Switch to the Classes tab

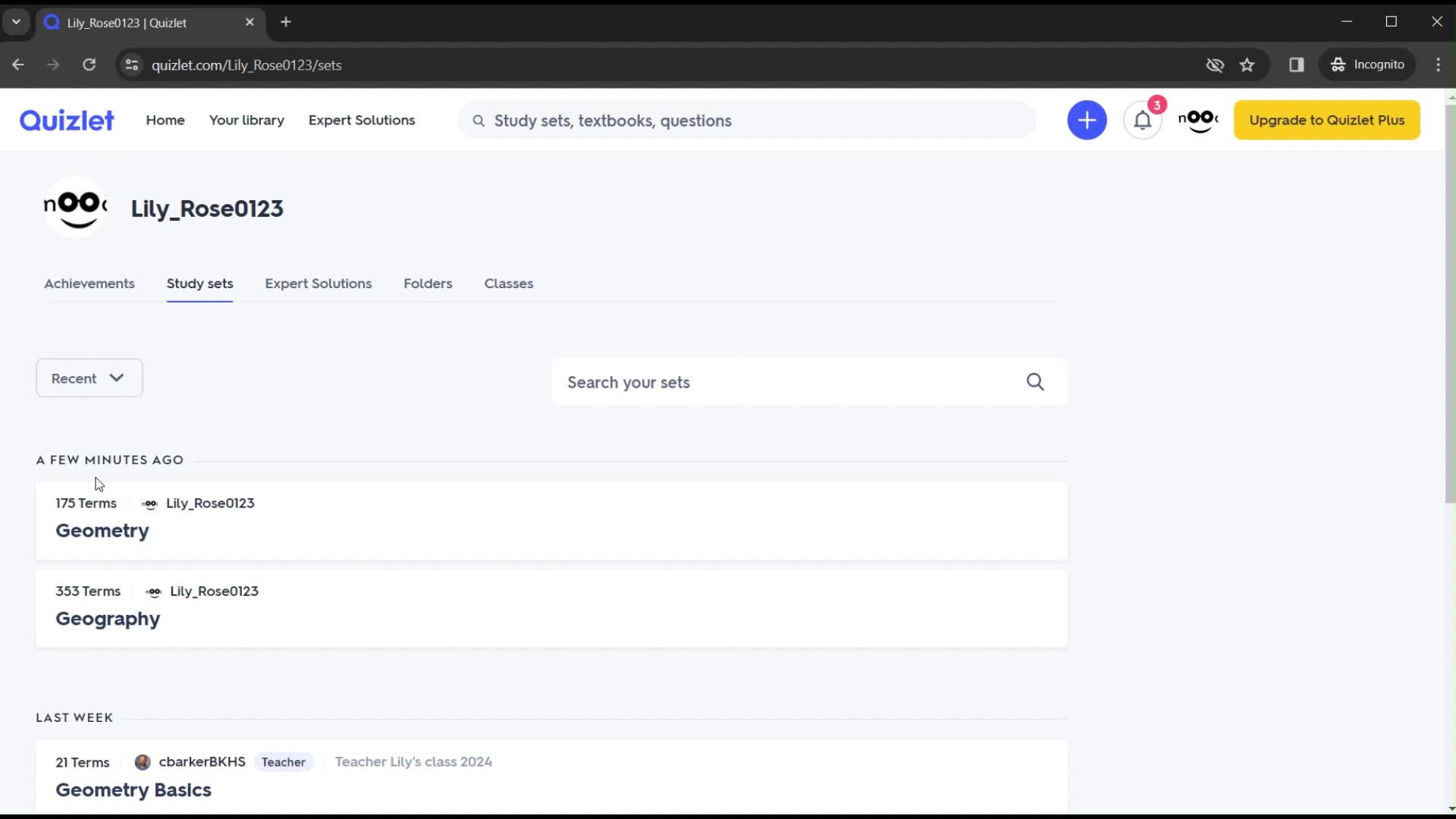[509, 283]
